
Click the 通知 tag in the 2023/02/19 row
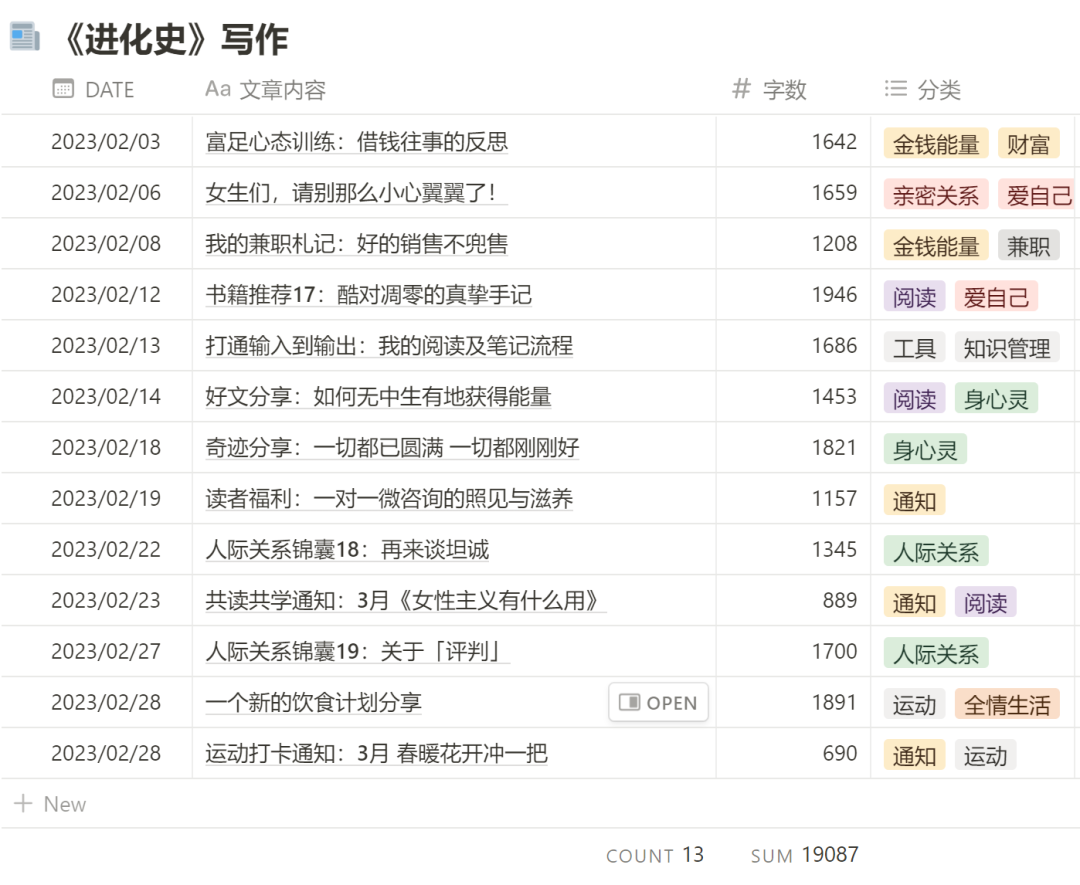(915, 501)
